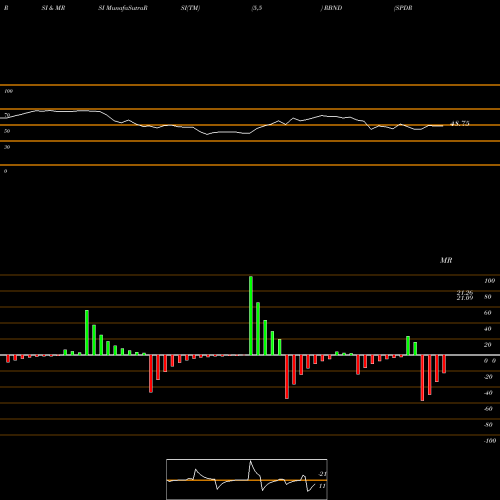
Task: Click the 'SI MunafaSutraR' header text
Action: pyautogui.click(x=123, y=8)
